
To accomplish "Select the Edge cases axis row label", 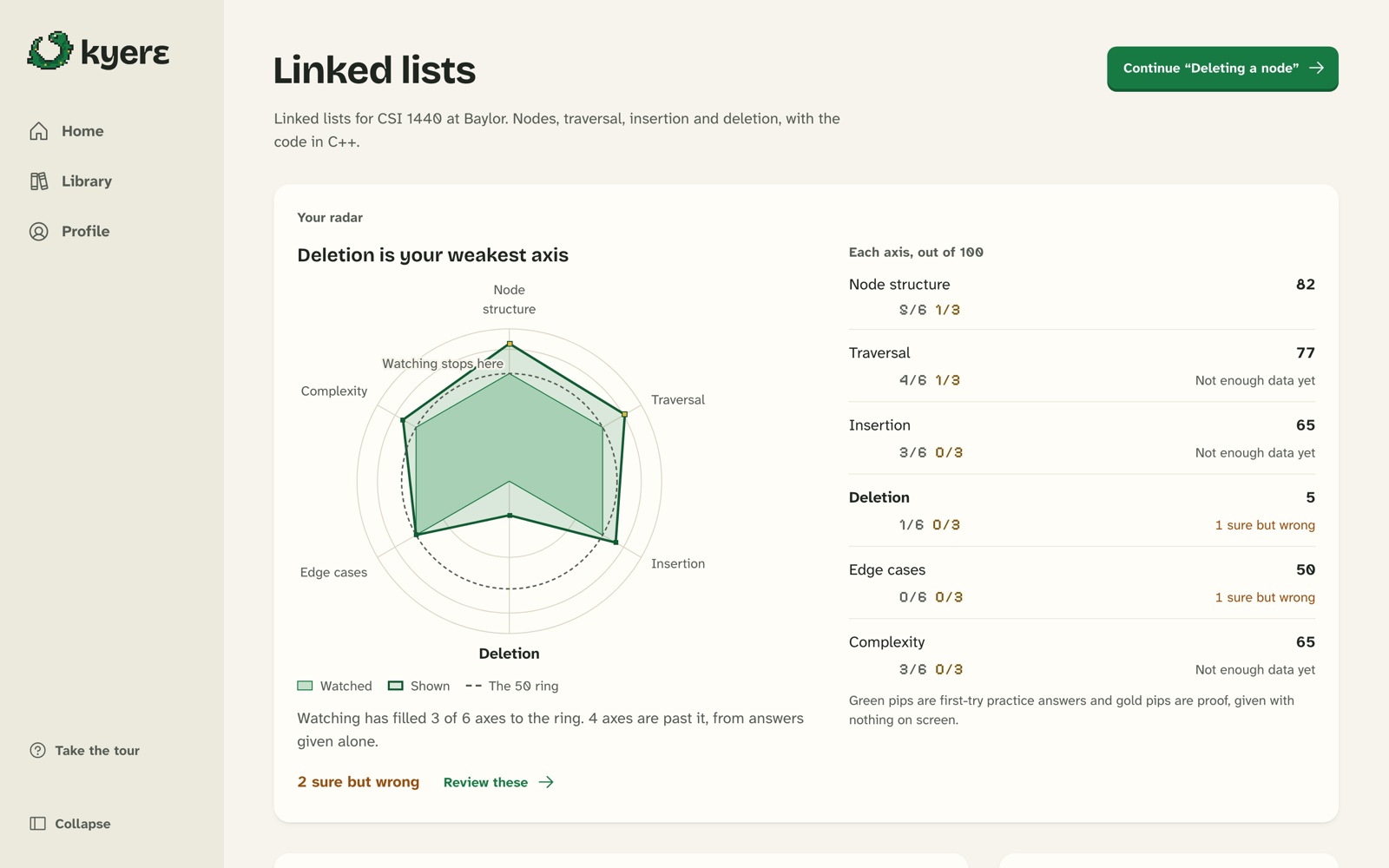I will tap(887, 569).
